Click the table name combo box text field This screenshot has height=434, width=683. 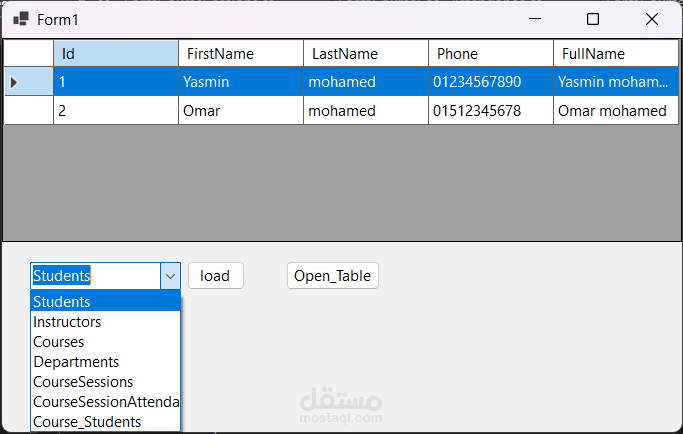click(96, 276)
